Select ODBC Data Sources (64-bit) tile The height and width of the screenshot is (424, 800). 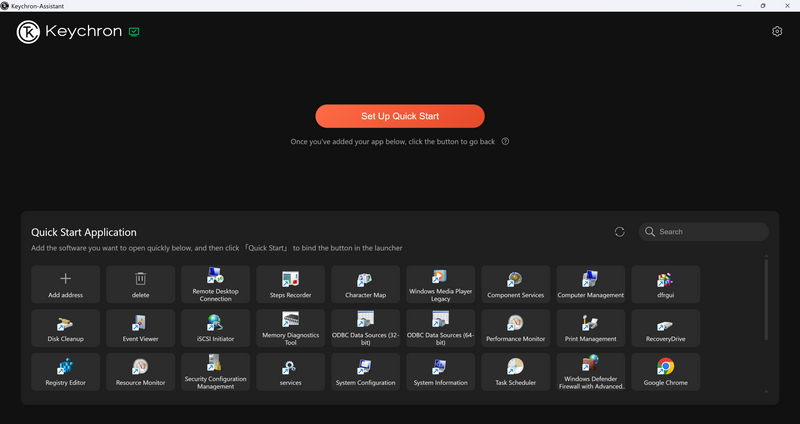tap(440, 328)
